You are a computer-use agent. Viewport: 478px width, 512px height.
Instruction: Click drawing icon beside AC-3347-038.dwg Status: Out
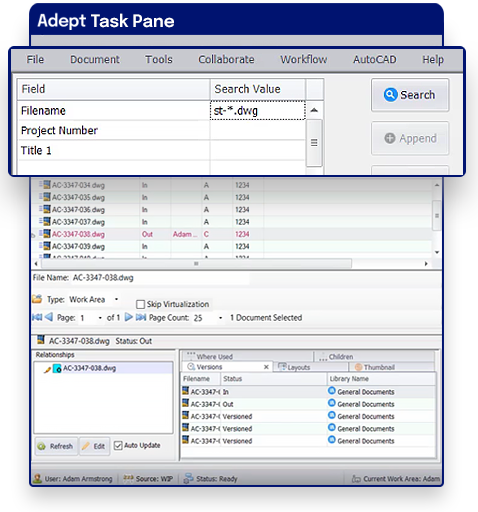[x=41, y=340]
